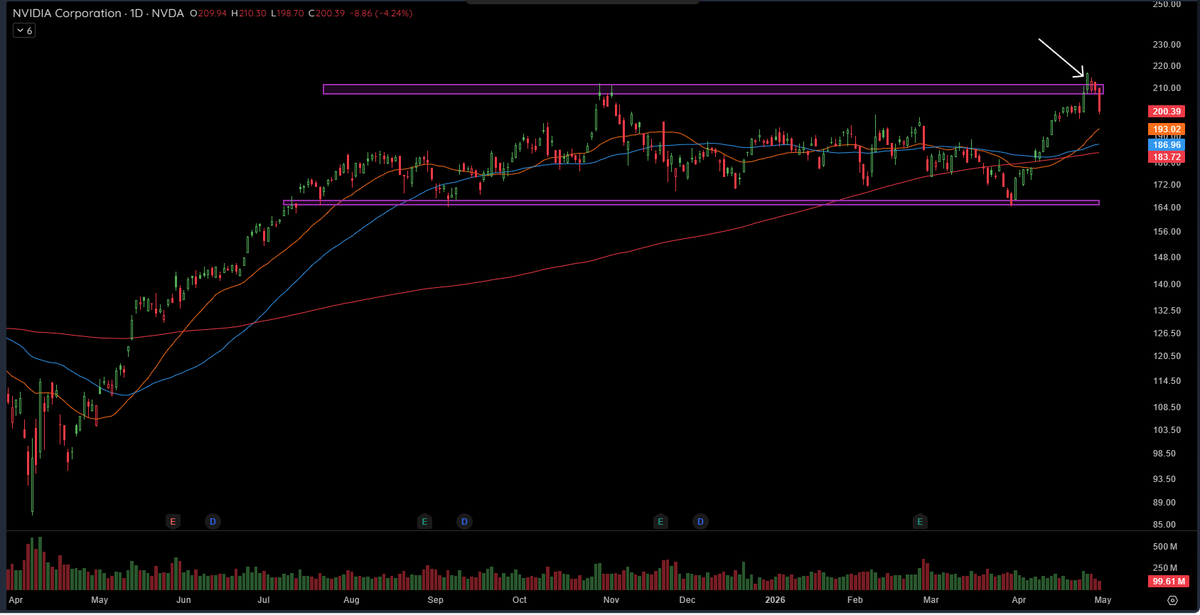Open the green earnings E marker in late August
Screen dimensions: 1200x615
[424, 521]
